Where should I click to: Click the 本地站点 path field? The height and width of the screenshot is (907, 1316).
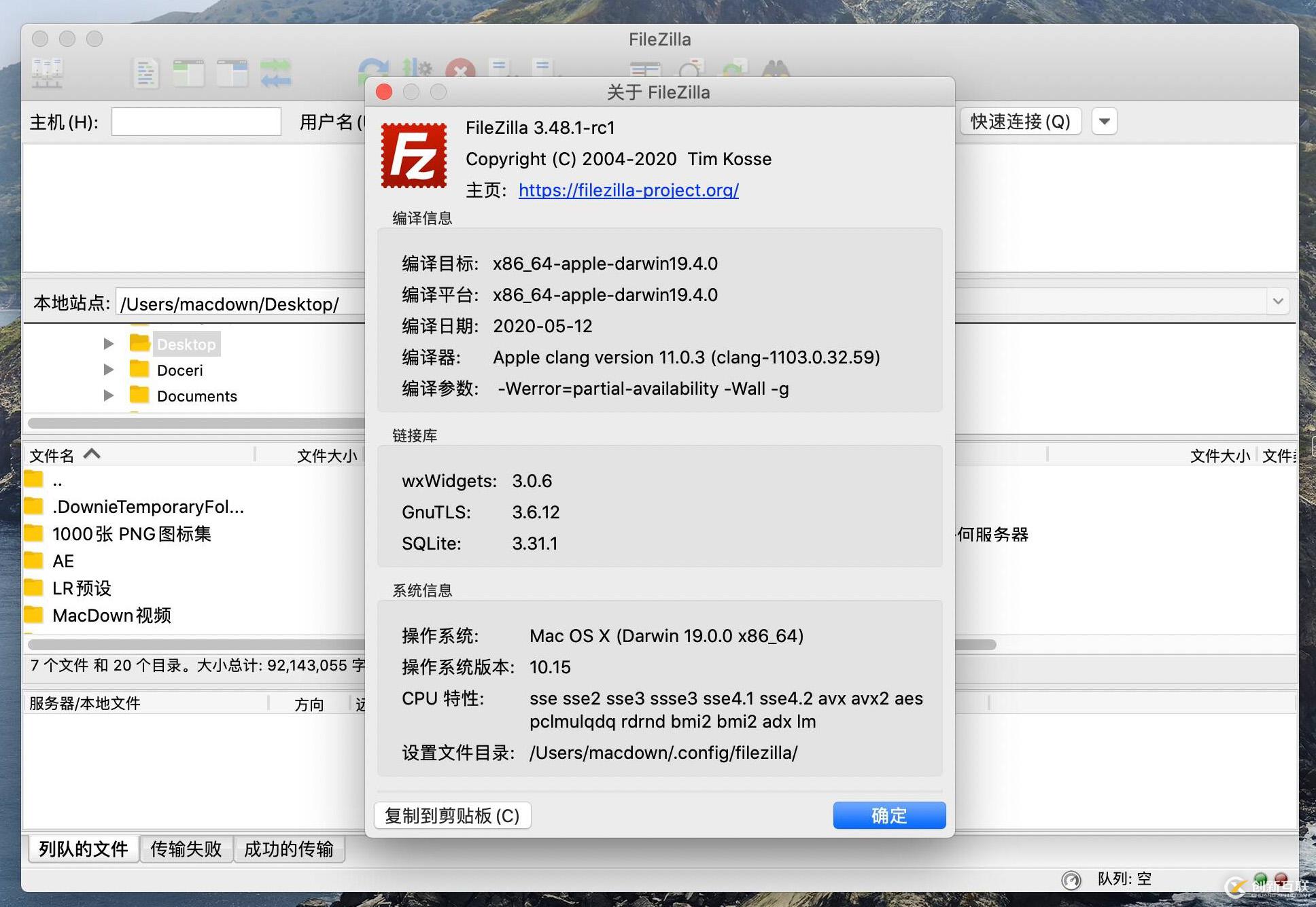click(241, 303)
